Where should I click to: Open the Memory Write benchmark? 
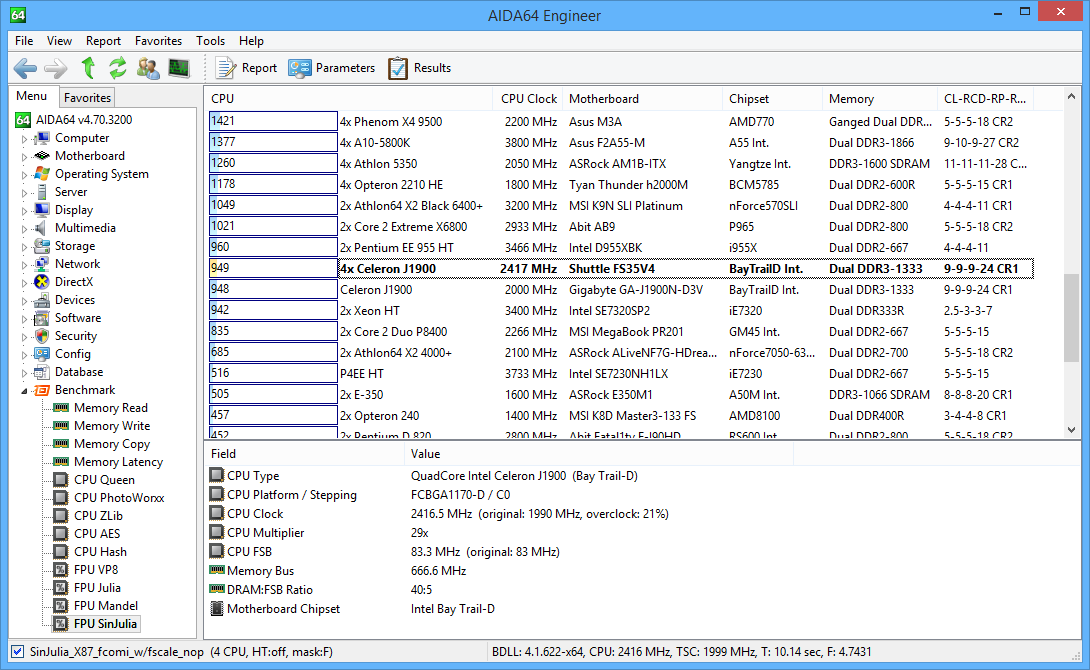112,426
